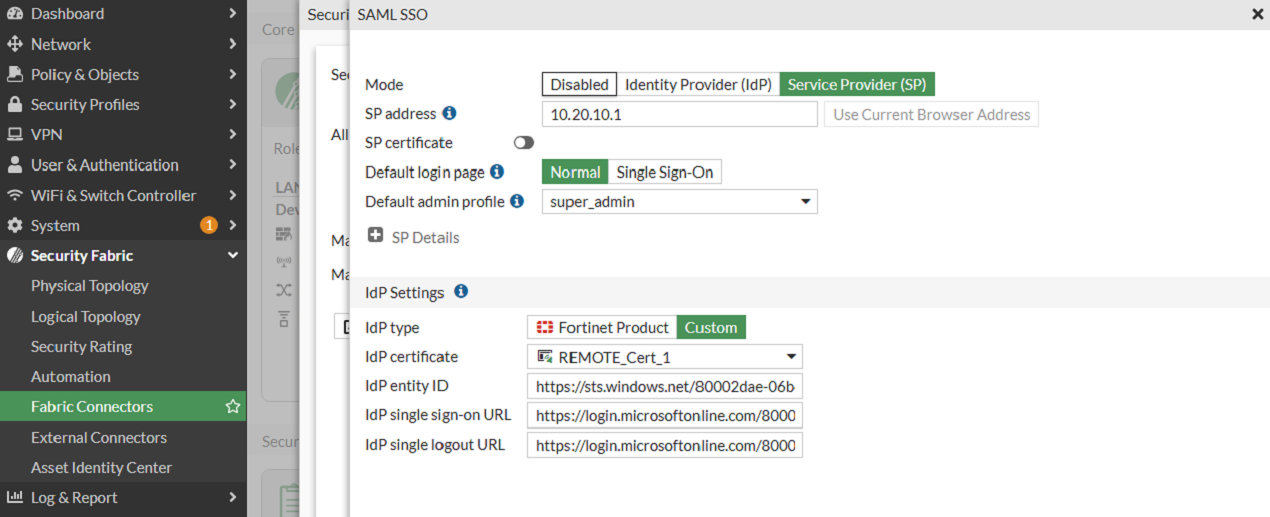1270x517 pixels.
Task: Click the Security Profiles padlock icon
Action: pyautogui.click(x=15, y=104)
